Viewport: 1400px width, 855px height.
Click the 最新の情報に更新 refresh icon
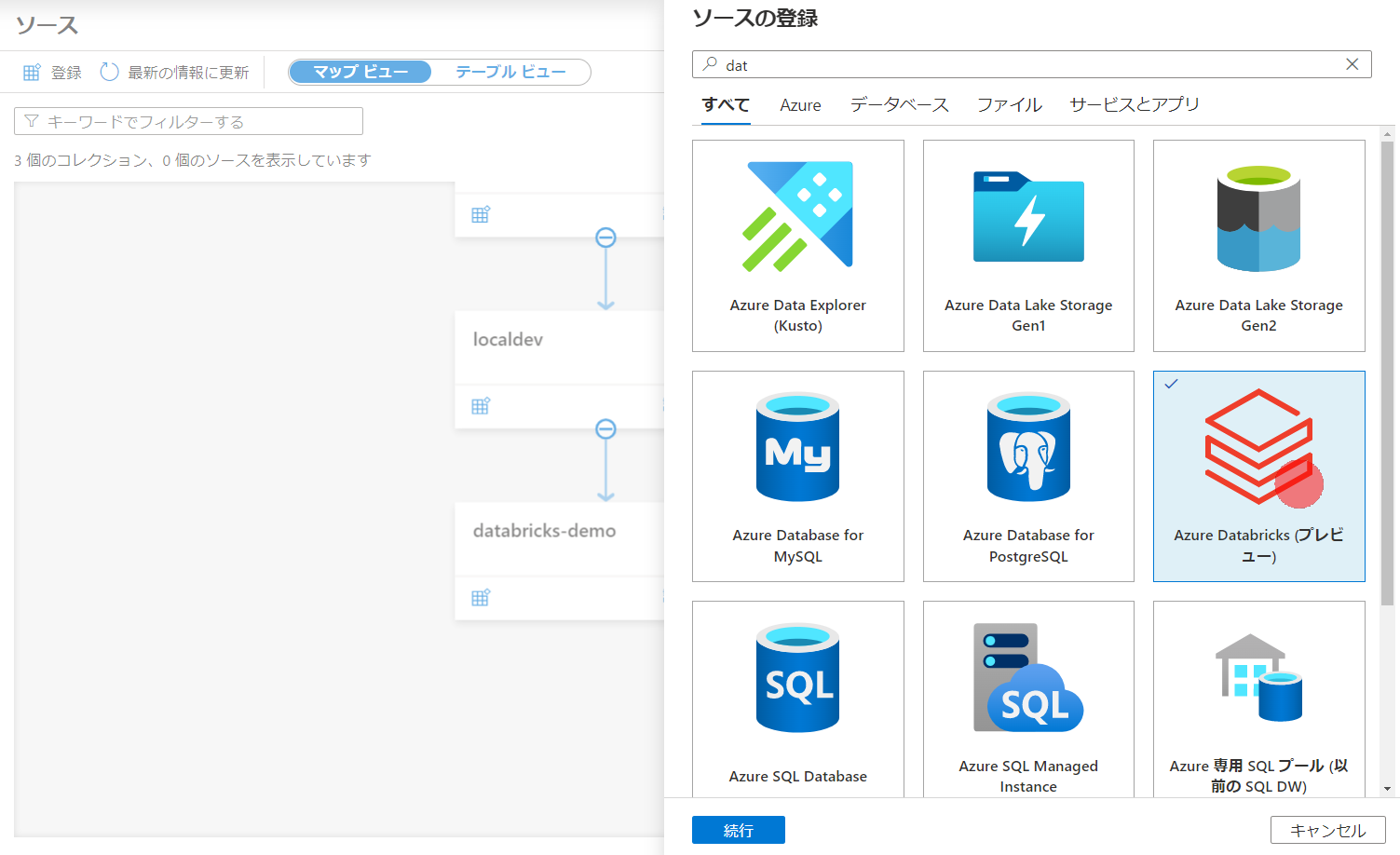pos(109,72)
